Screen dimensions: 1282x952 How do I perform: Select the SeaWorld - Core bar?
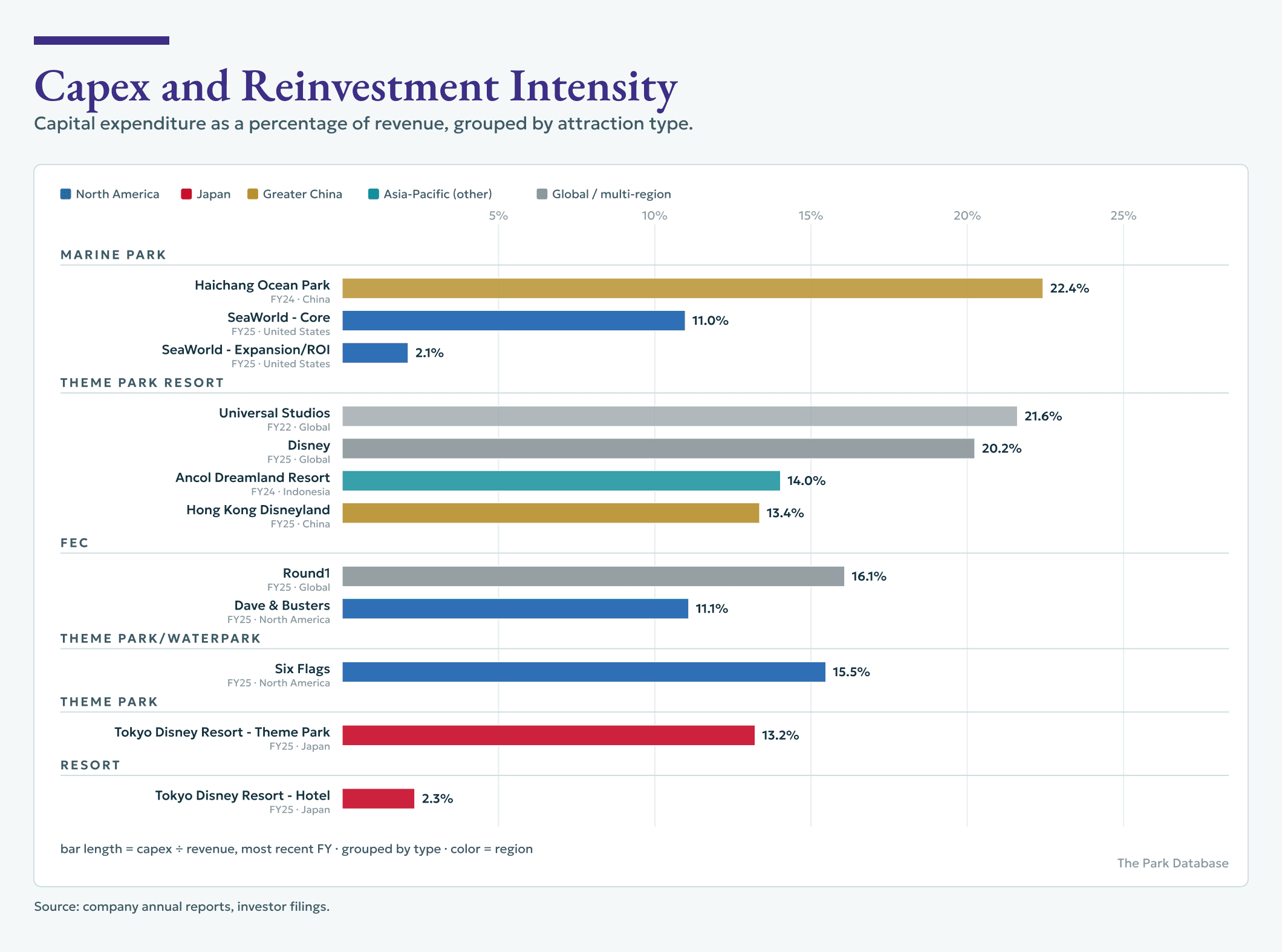(513, 321)
